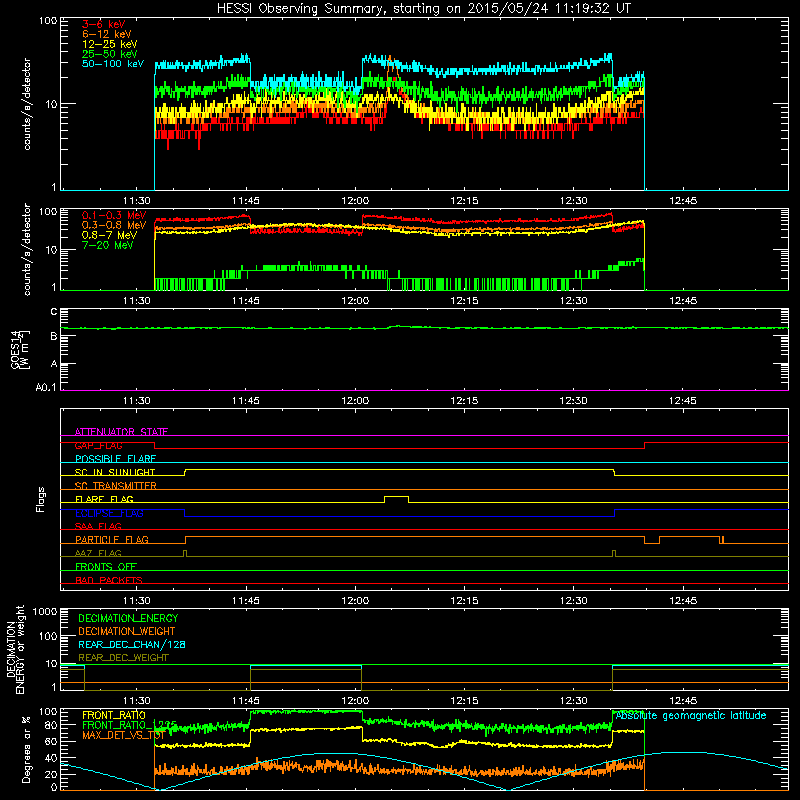Click the vertical Flags axis title
The width and height of the screenshot is (800, 800).
coord(40,499)
